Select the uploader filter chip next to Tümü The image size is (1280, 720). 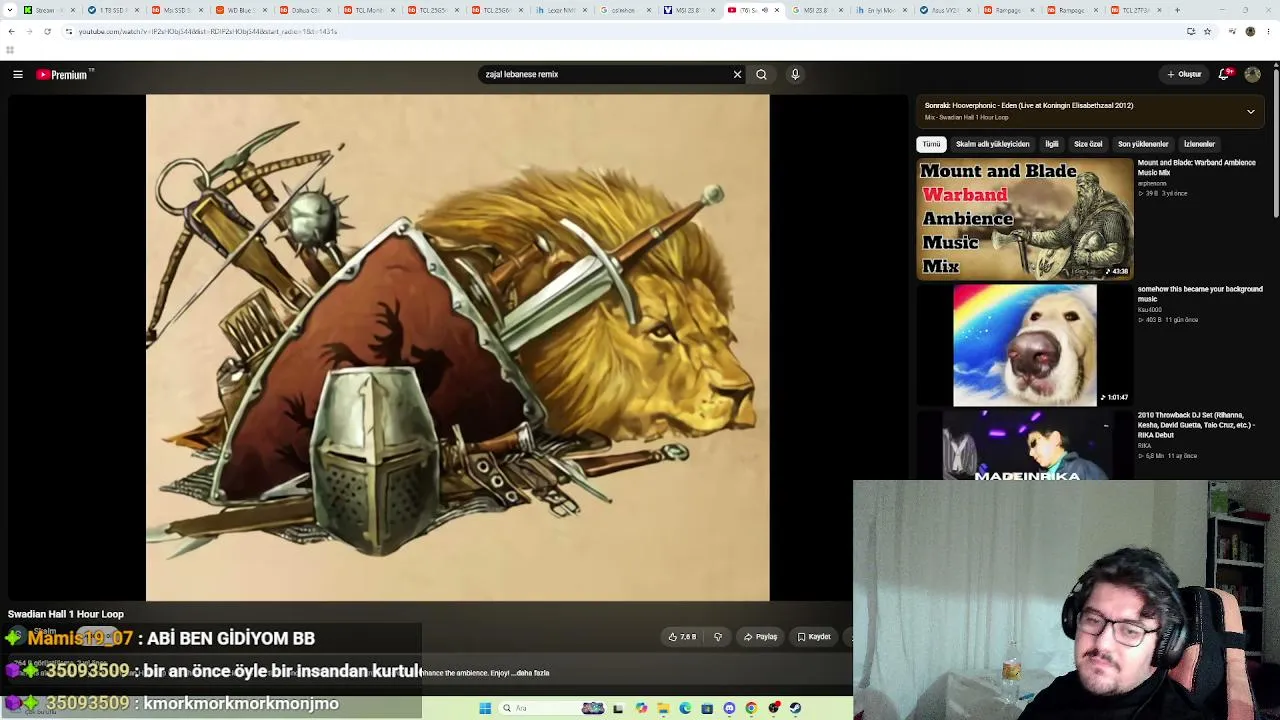click(992, 144)
